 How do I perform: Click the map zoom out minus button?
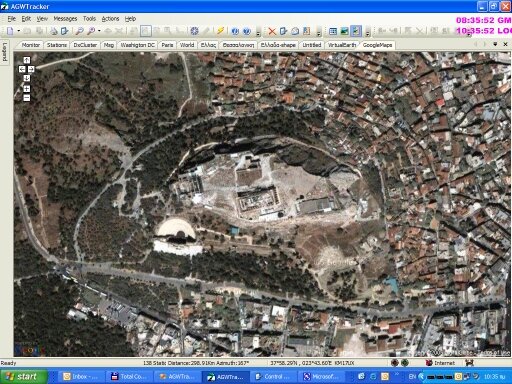pos(27,98)
